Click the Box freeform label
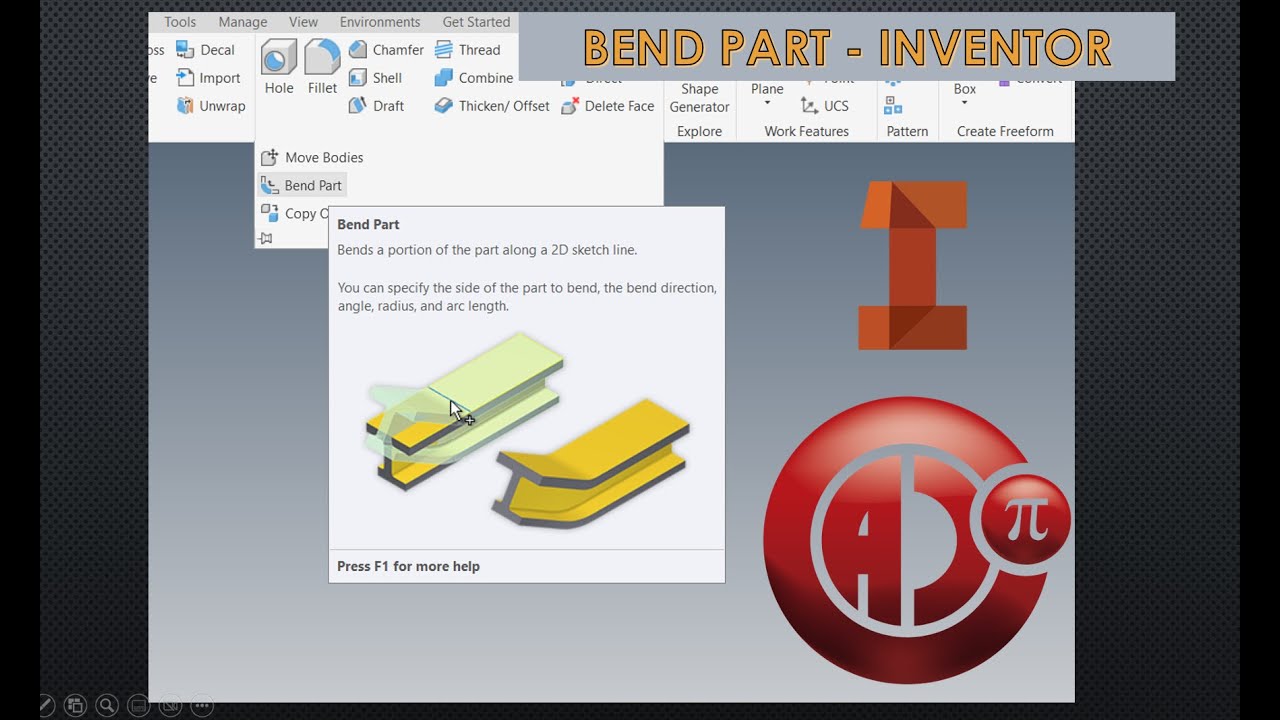Screen dimensions: 1280x720 (x=964, y=89)
